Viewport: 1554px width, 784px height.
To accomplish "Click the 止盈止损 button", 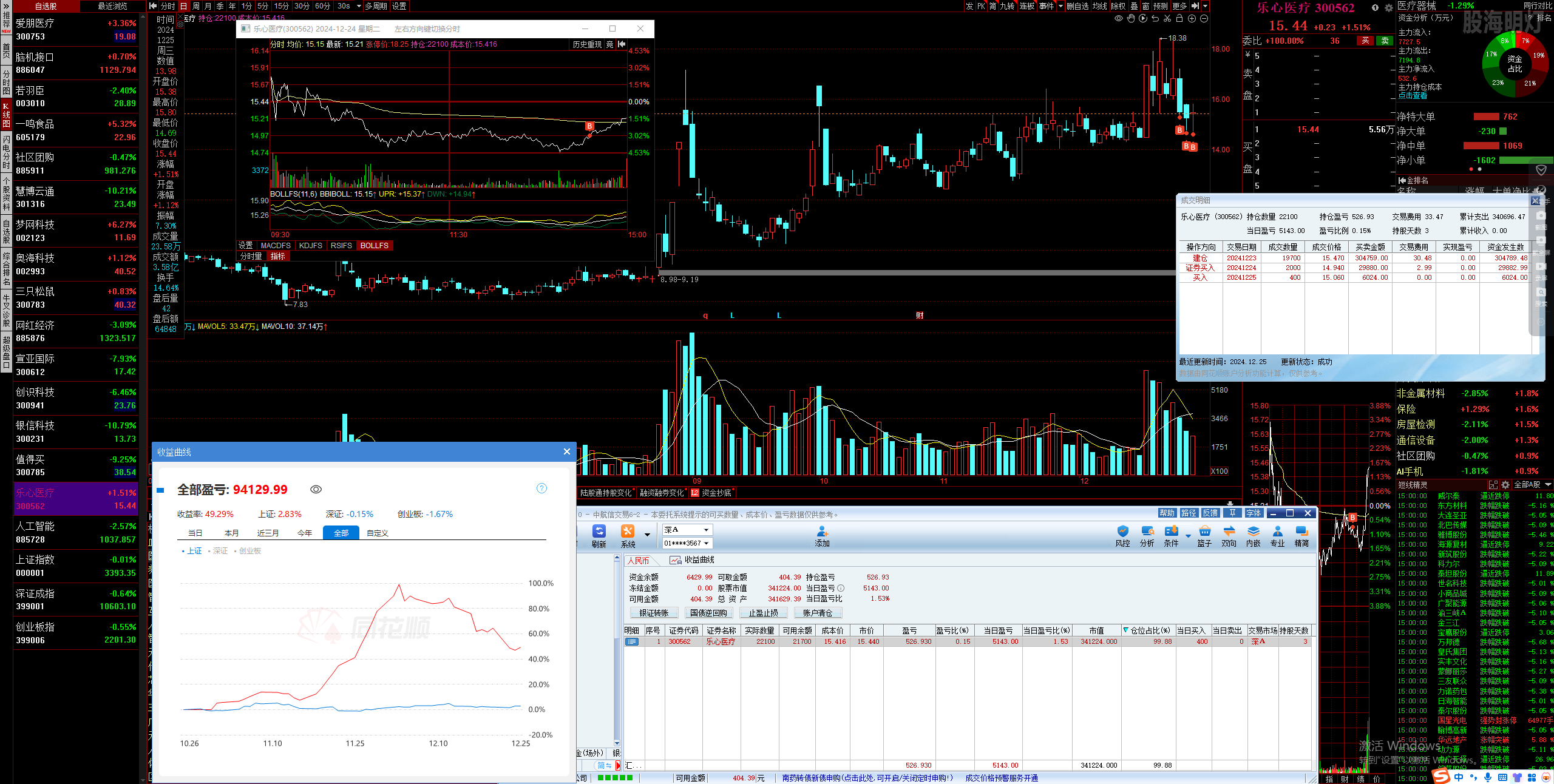I will coord(763,613).
